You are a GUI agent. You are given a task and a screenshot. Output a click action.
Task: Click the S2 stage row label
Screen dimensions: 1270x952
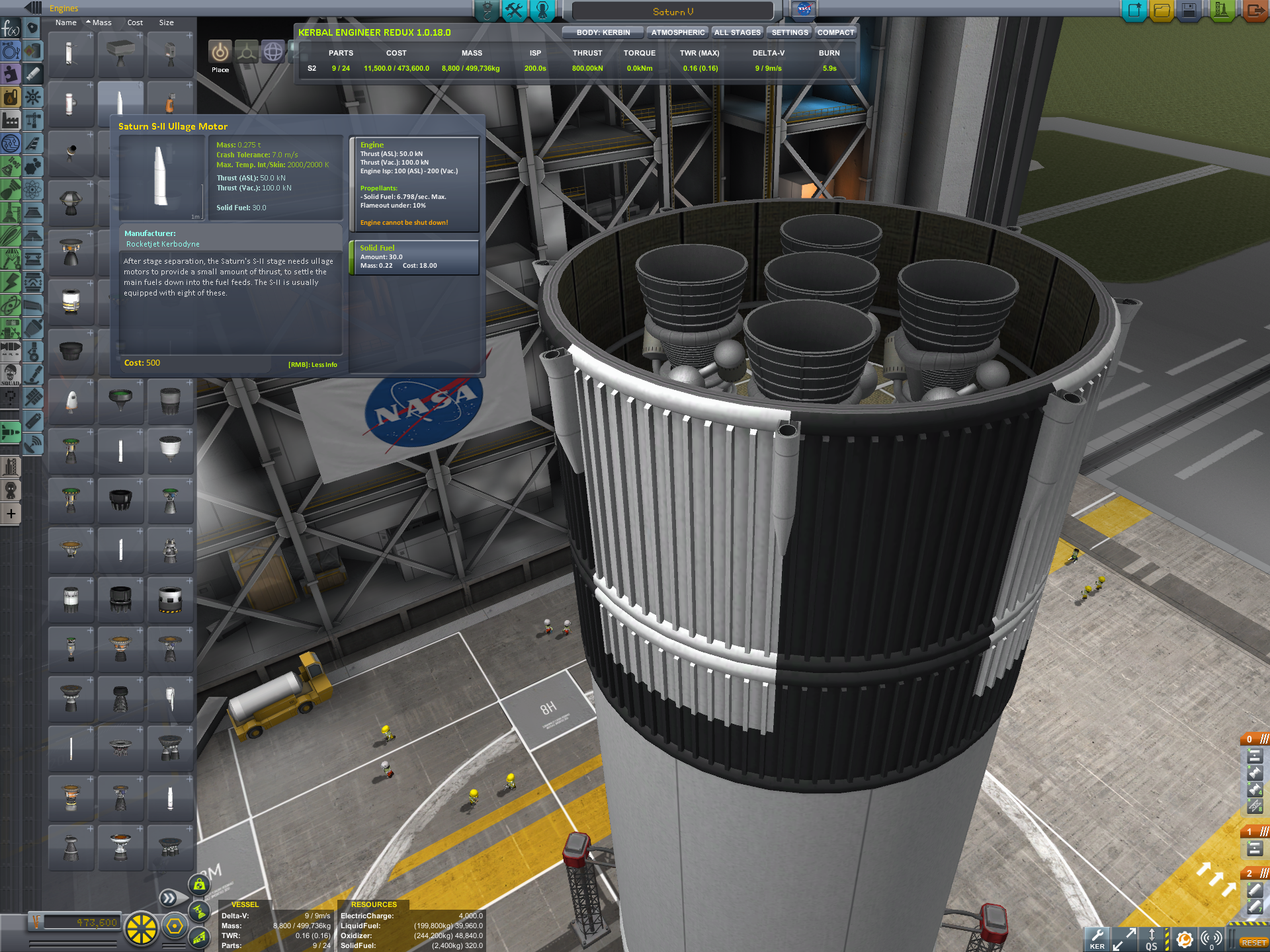[x=312, y=68]
